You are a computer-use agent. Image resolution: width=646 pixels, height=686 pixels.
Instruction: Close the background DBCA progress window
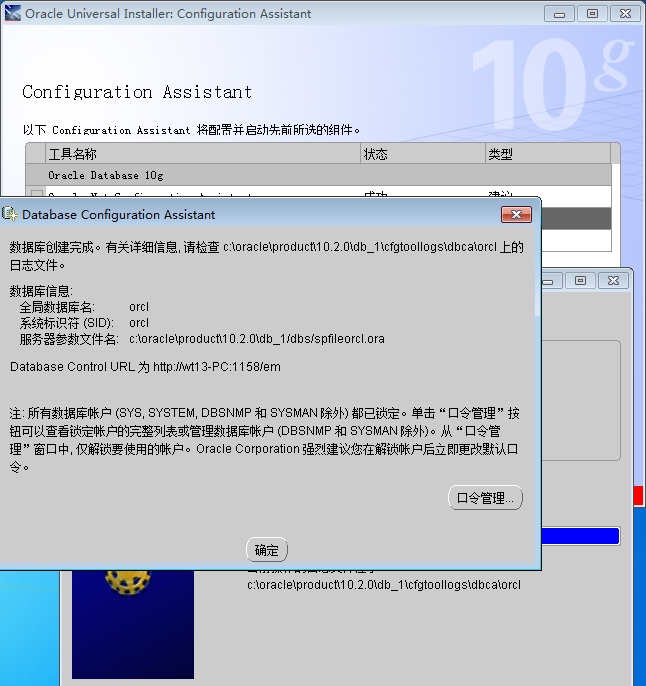point(613,280)
